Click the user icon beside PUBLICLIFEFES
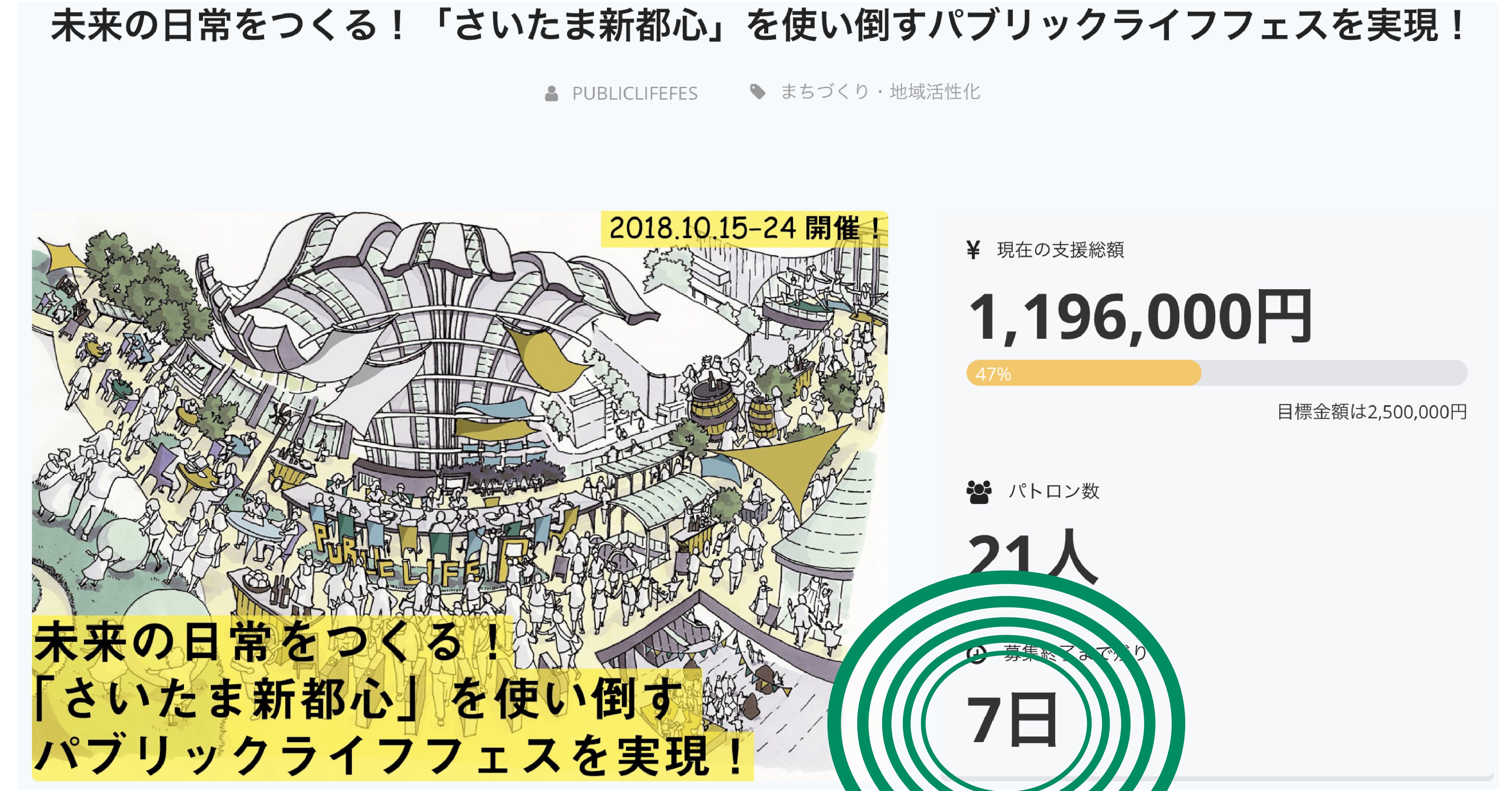 [x=551, y=93]
